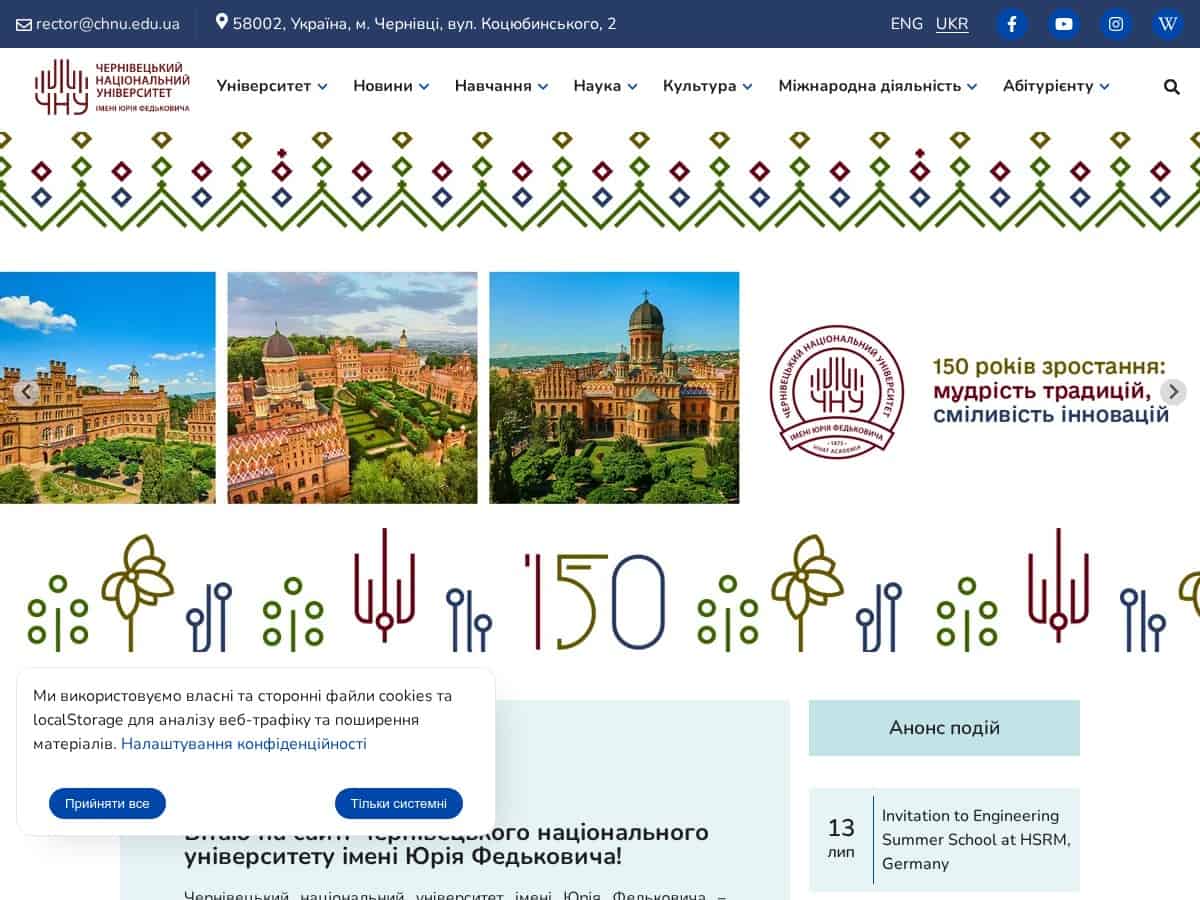Select the UKR language link
Viewport: 1200px width, 900px height.
pos(952,24)
